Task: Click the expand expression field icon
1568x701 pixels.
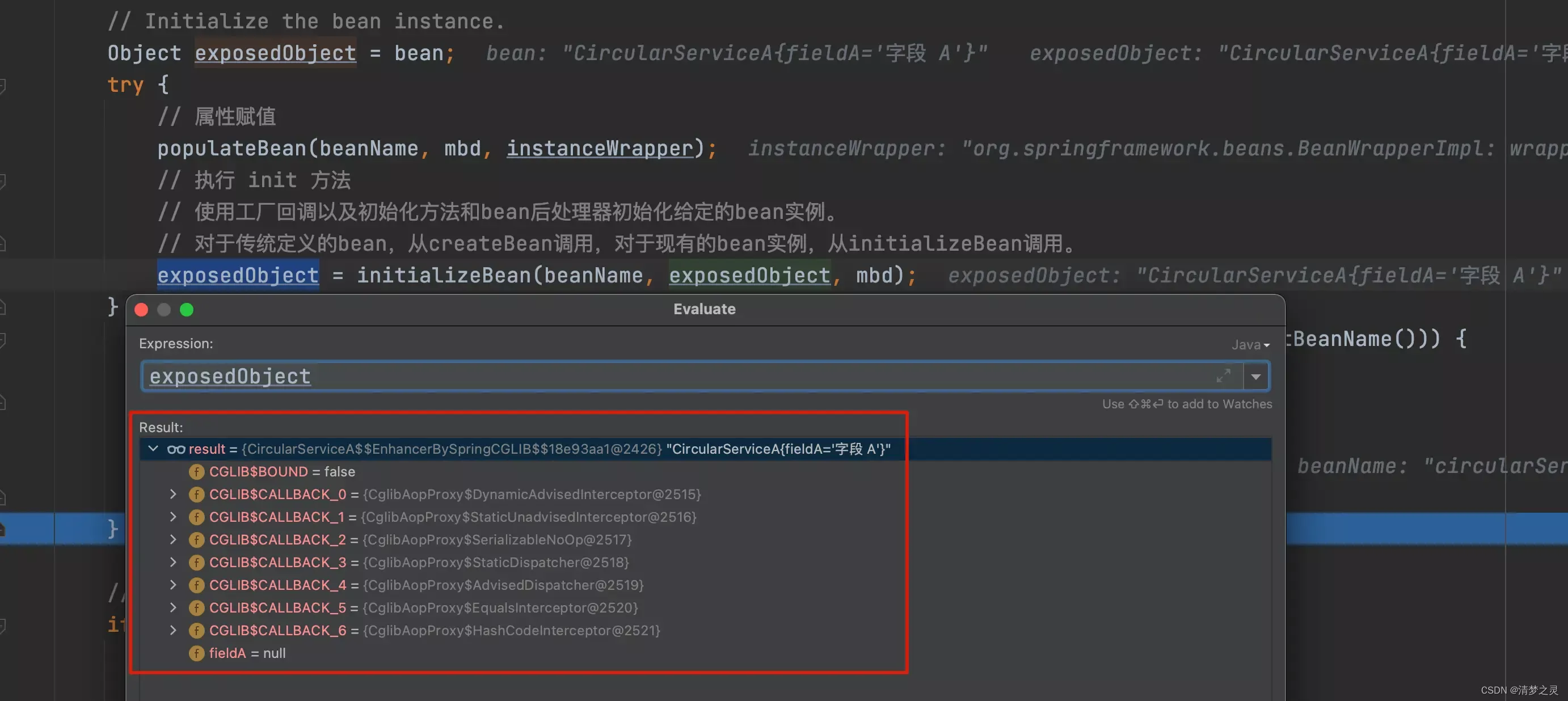Action: (x=1223, y=375)
